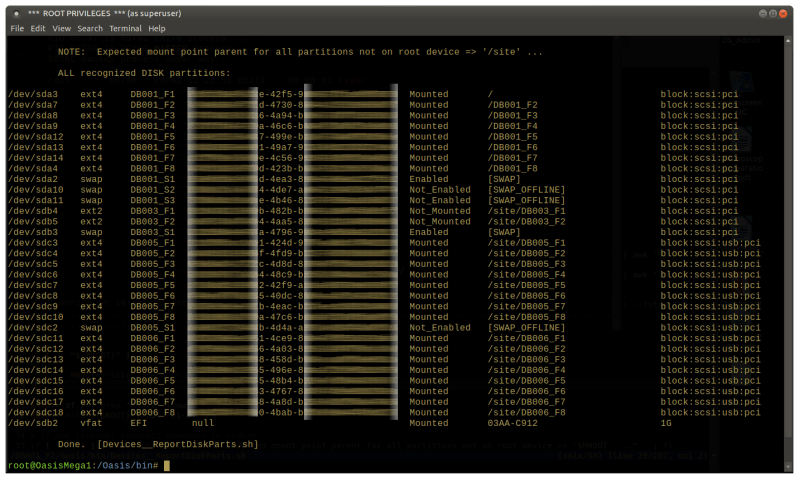Click Not_Enabled status for /dev/sdc2
The width and height of the screenshot is (799, 479).
point(440,328)
